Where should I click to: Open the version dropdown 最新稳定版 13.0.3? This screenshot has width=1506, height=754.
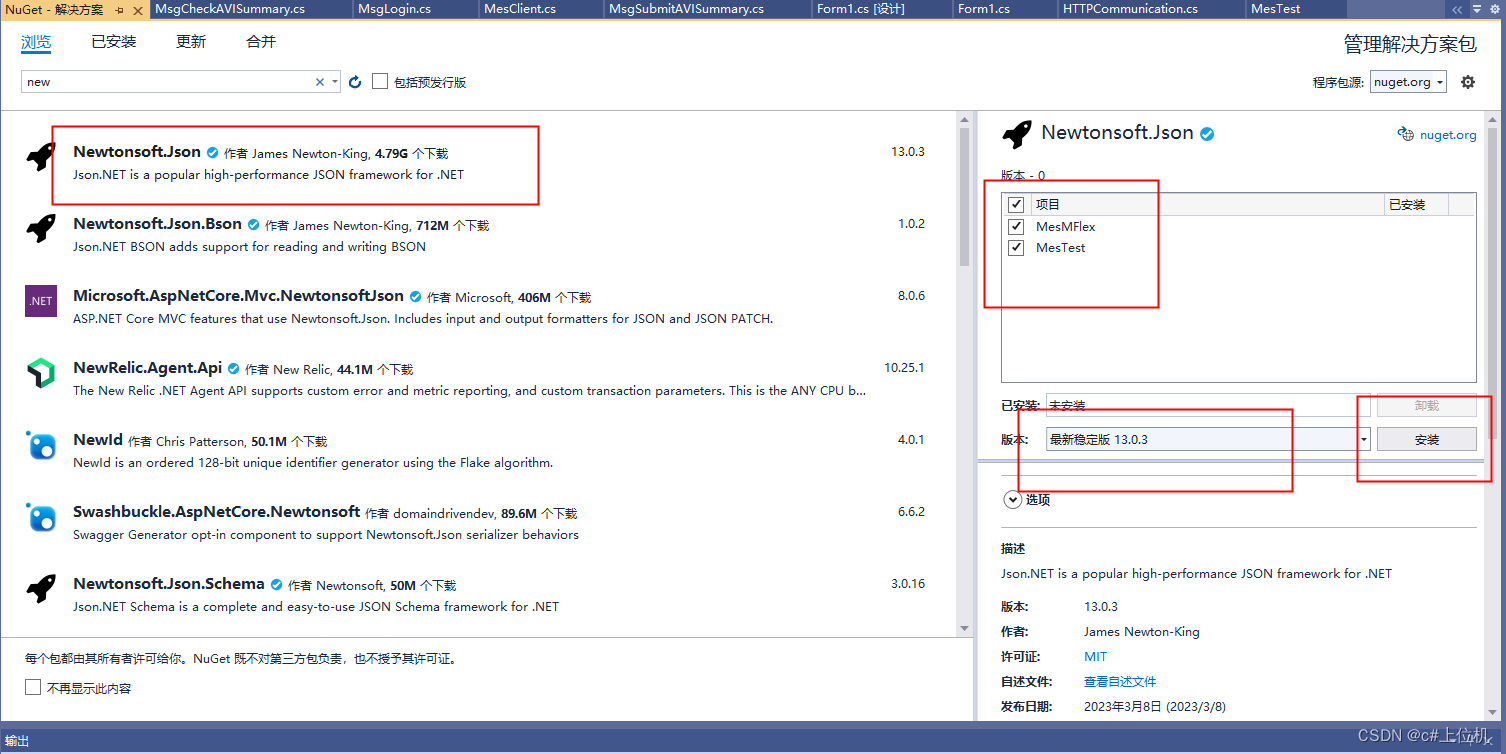(x=1209, y=439)
